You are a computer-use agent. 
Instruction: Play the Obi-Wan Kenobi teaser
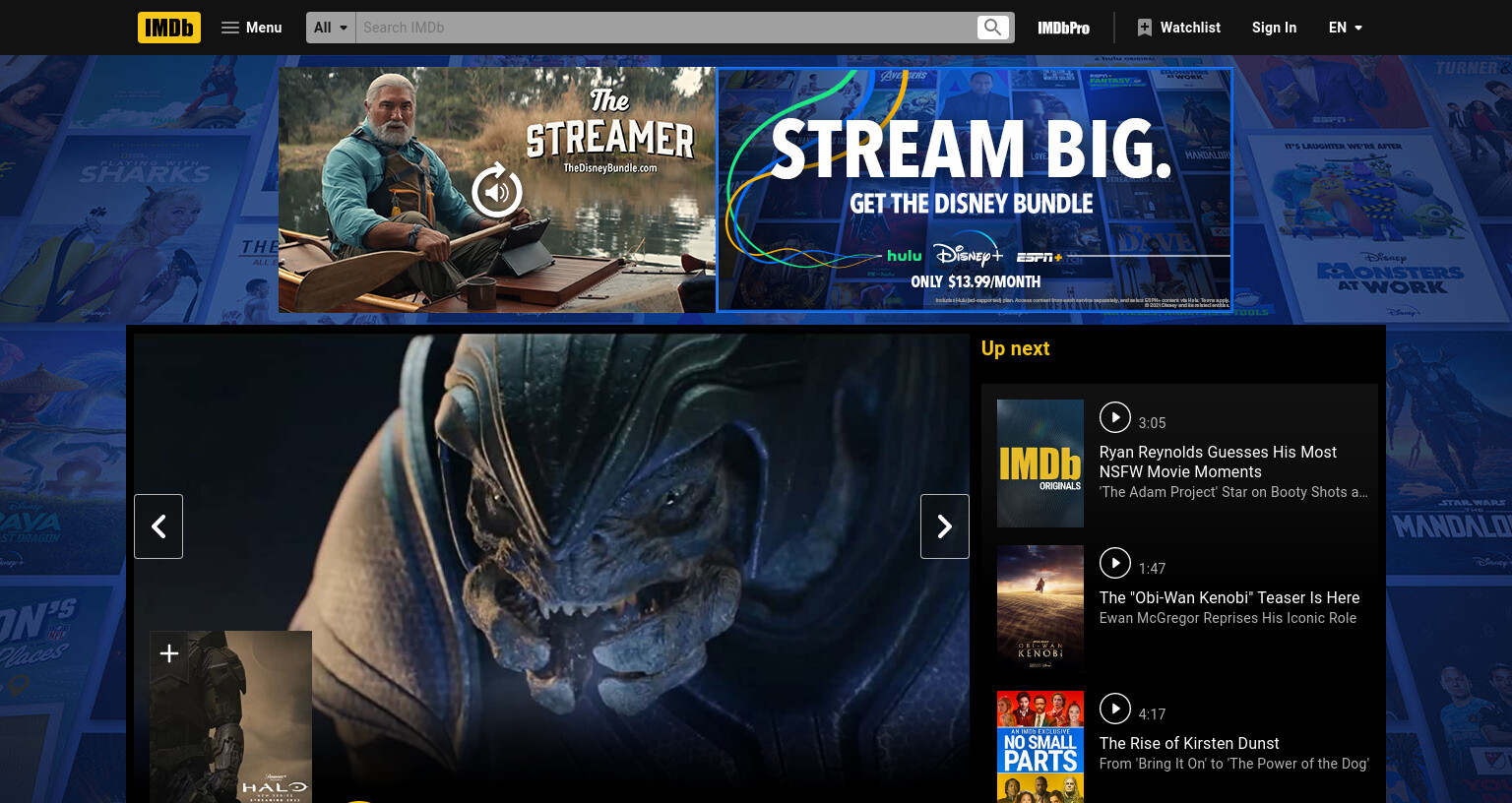tap(1115, 563)
